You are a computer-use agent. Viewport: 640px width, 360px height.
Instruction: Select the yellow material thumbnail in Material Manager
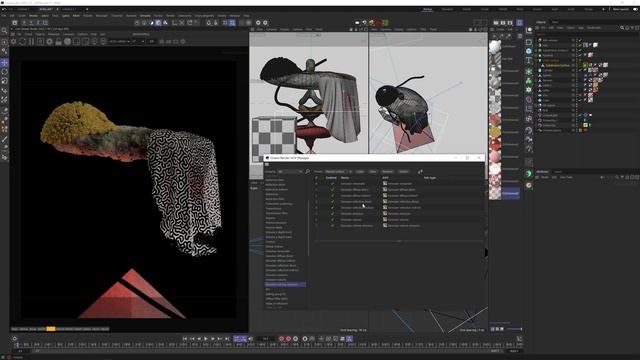[x=495, y=132]
